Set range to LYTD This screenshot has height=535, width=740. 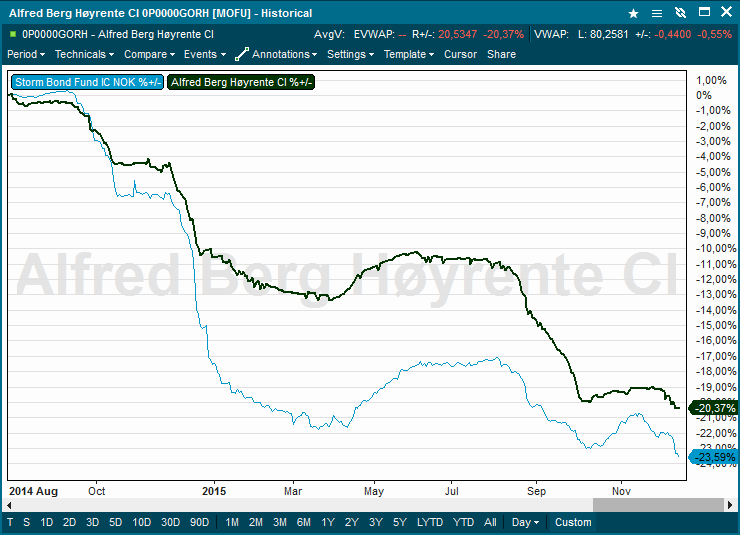[x=430, y=522]
